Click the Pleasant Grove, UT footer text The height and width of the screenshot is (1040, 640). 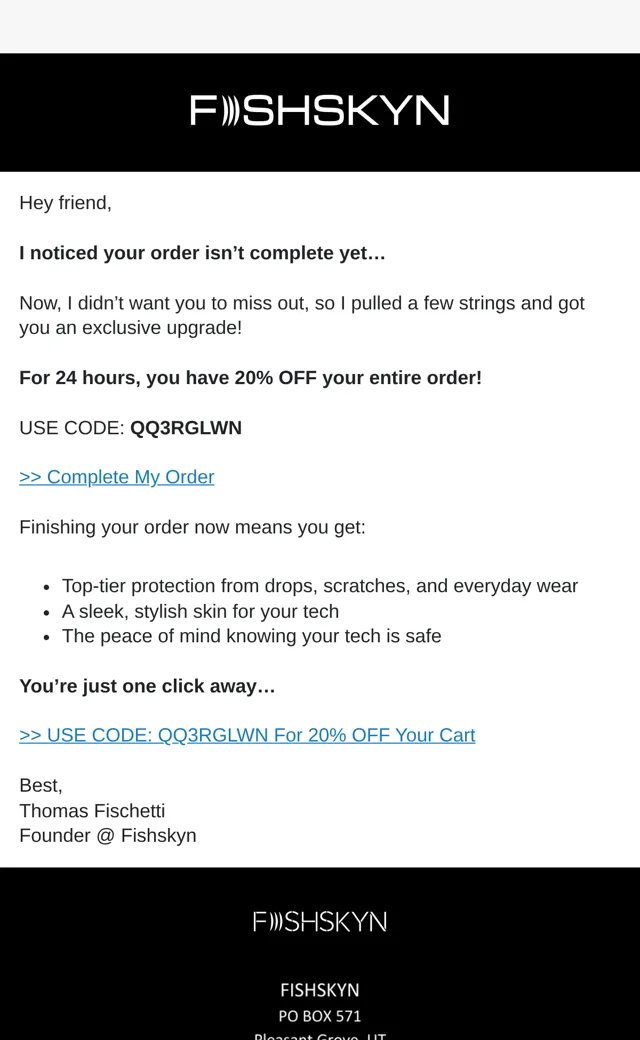click(x=320, y=1035)
